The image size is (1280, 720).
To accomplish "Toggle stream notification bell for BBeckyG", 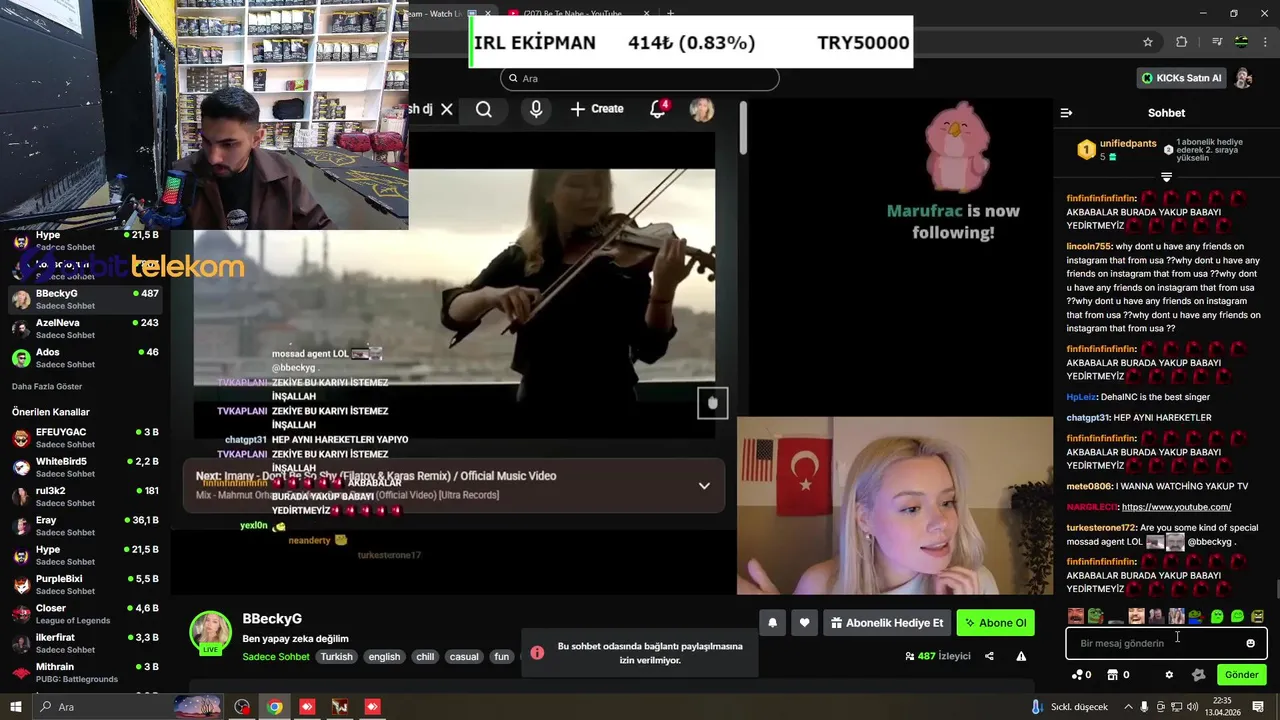I will coord(772,623).
